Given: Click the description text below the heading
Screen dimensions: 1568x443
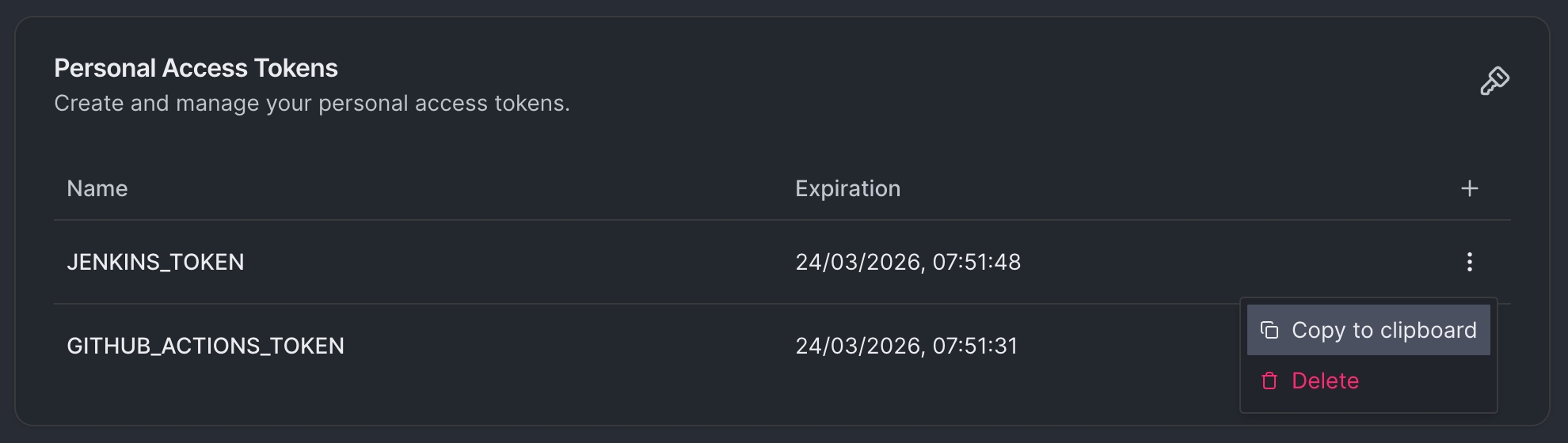Looking at the screenshot, I should click(311, 104).
